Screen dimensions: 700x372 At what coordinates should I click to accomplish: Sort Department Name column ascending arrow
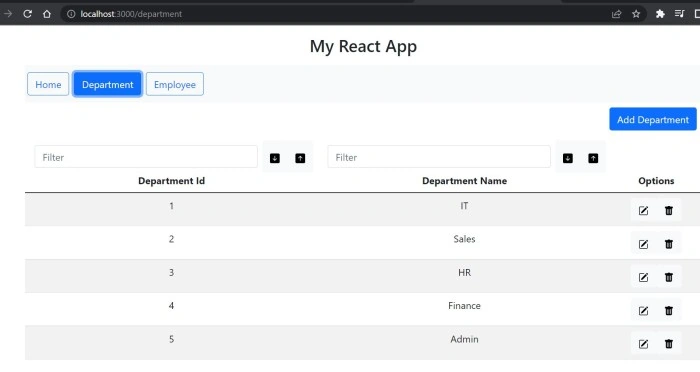coord(593,158)
